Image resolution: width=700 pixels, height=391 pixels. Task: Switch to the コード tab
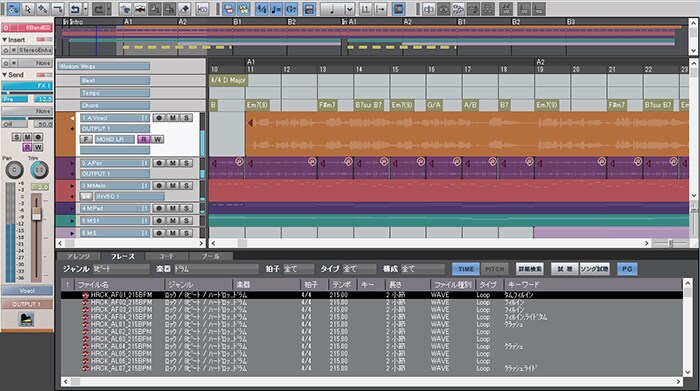coord(167,256)
